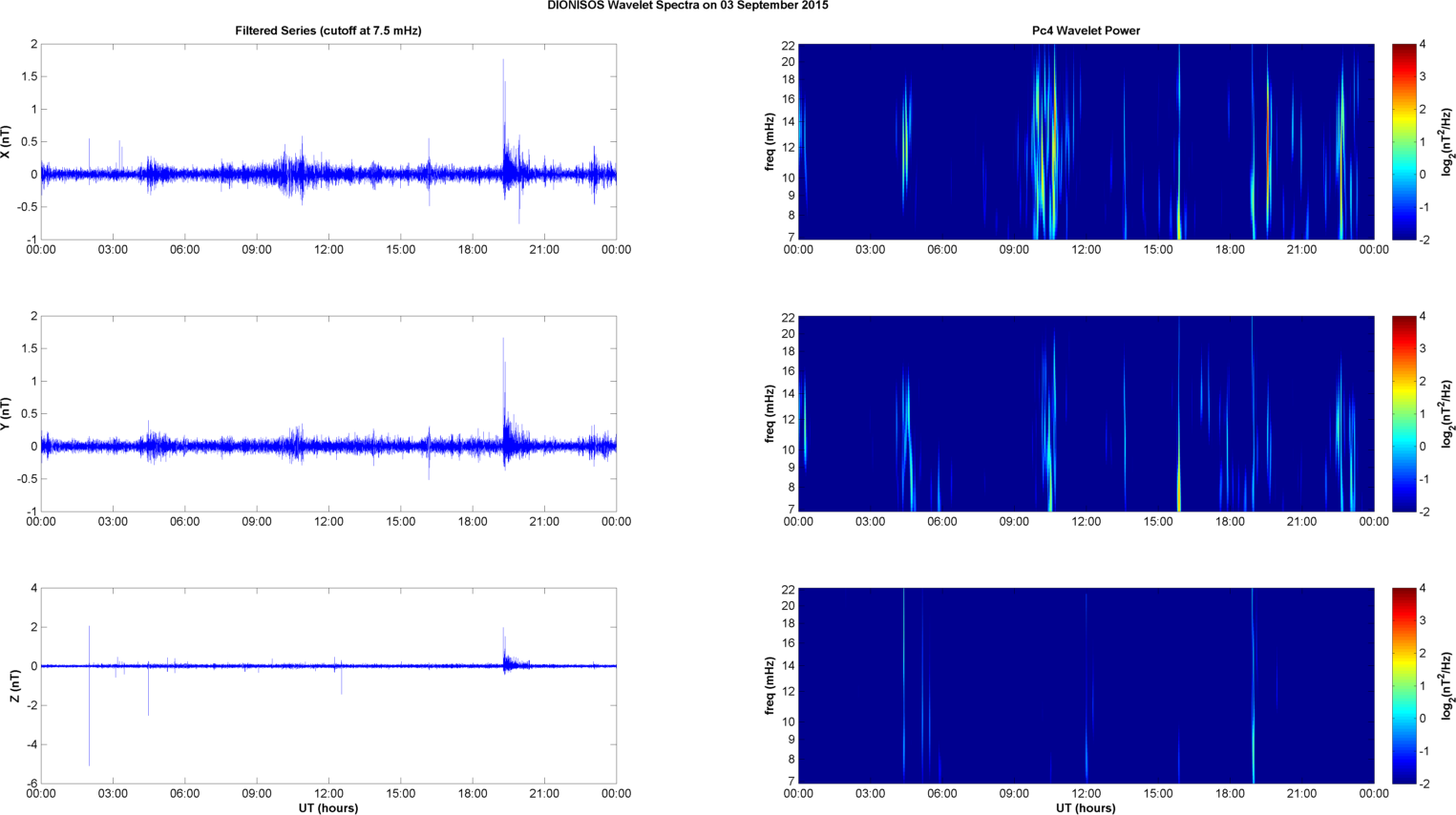The image size is (1456, 815).
Task: Click the log2(nT²/Hz) label of the bottom colorbar
Action: click(x=1447, y=686)
